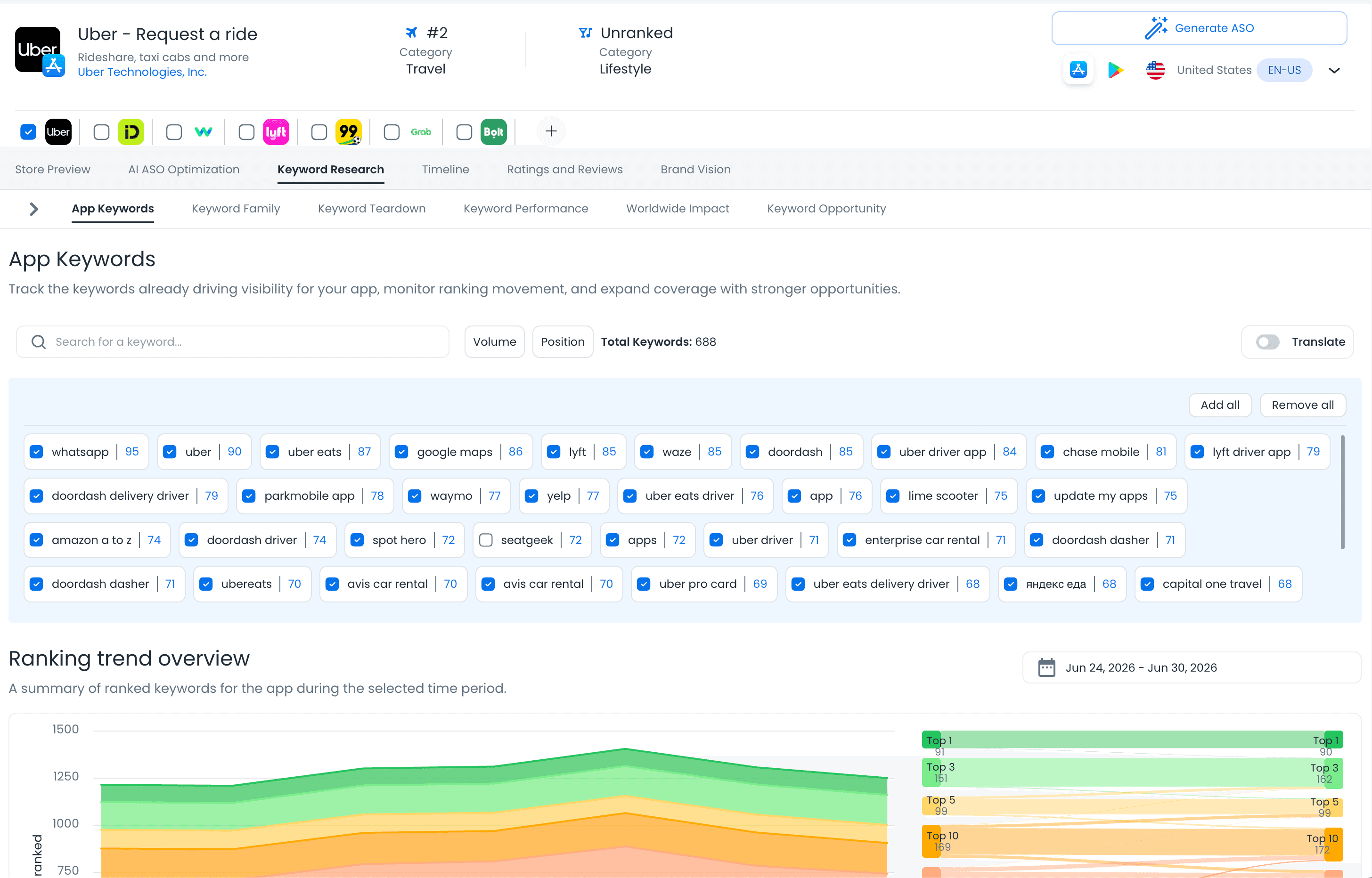Add a competitor with the plus icon
The image size is (1372, 878).
tap(551, 132)
